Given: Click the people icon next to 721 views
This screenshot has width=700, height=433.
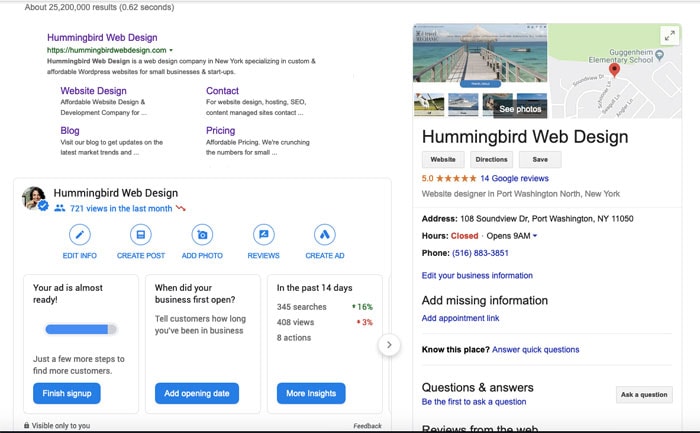Looking at the screenshot, I should [x=60, y=208].
